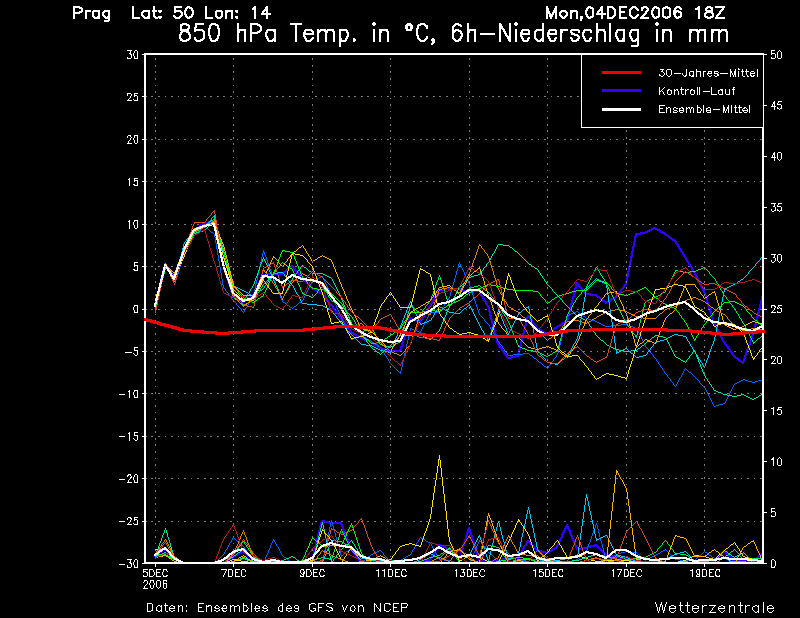This screenshot has height=618, width=800.
Task: Click the 0 label on left temperature axis
Action: (x=134, y=310)
